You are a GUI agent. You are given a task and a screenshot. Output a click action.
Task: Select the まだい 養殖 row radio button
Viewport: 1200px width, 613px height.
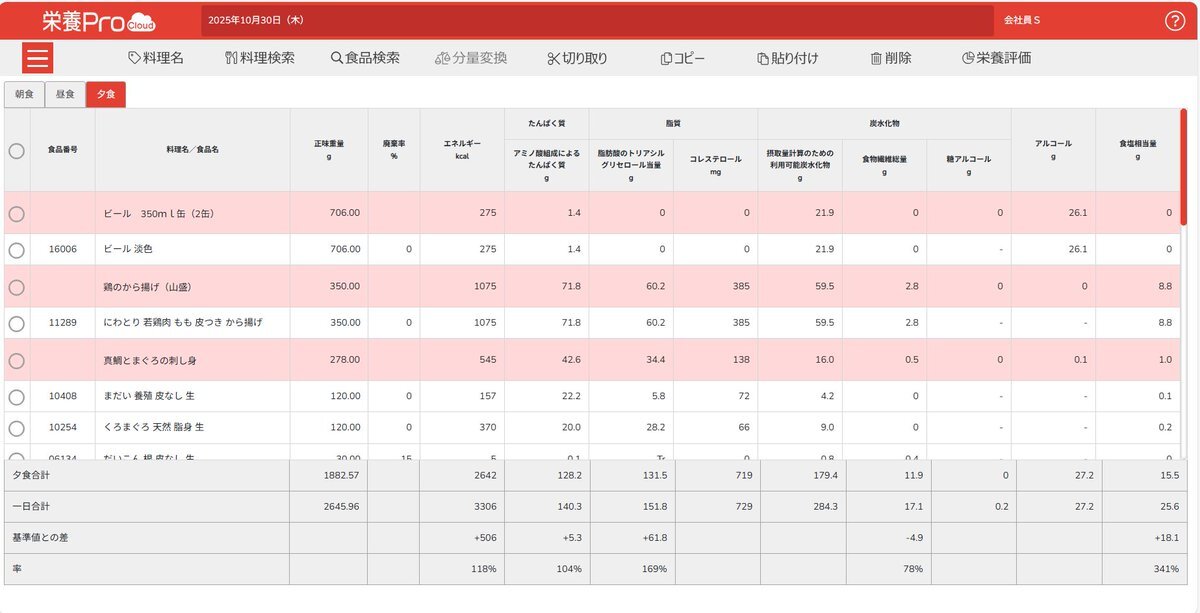coord(17,397)
